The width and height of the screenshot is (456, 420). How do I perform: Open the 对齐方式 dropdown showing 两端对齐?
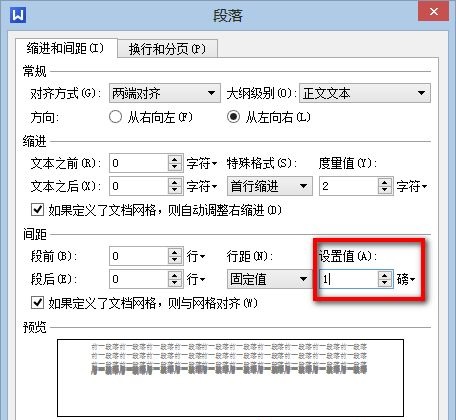pos(165,93)
